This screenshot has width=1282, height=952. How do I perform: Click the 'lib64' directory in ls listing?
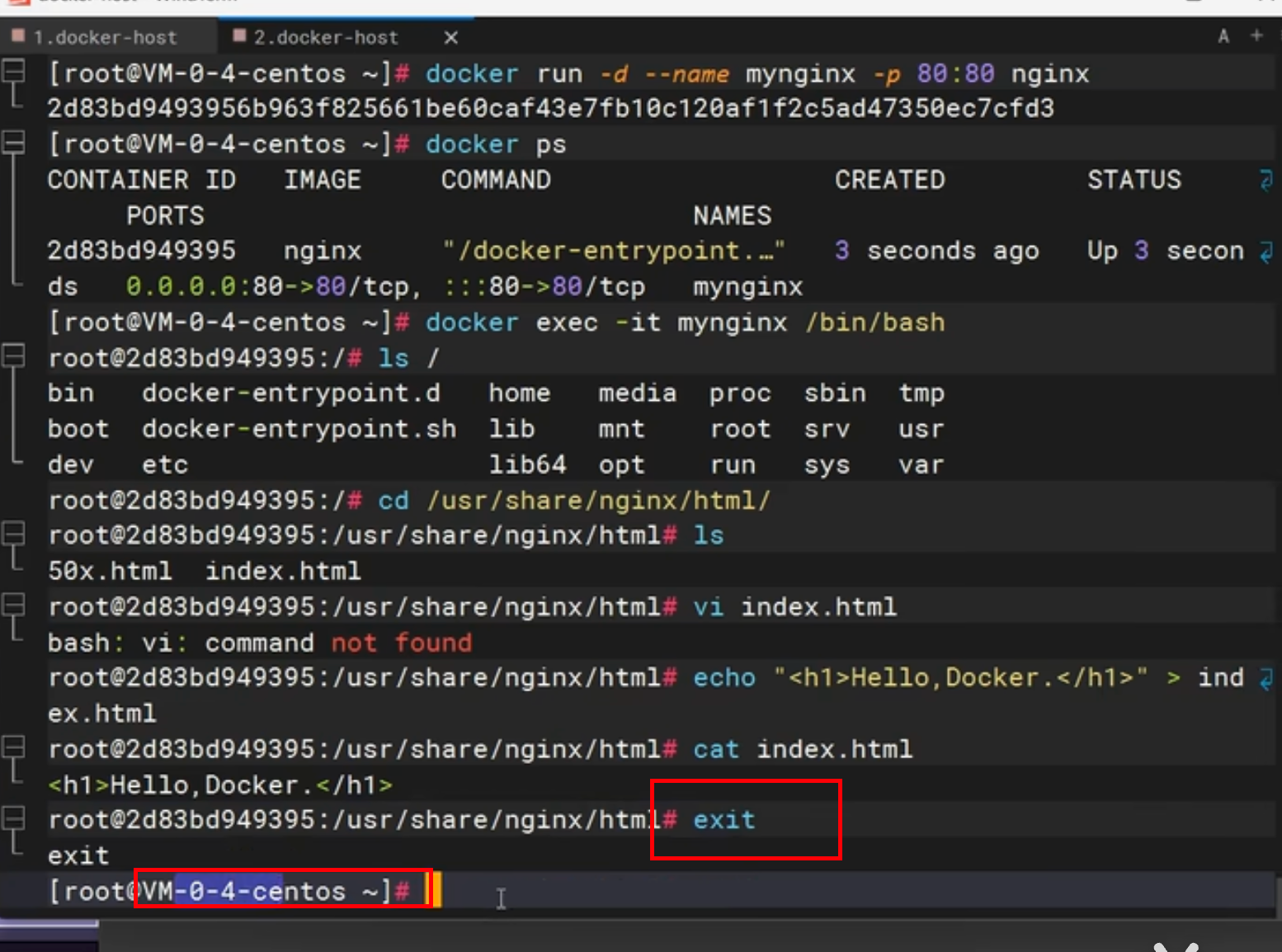[x=528, y=464]
